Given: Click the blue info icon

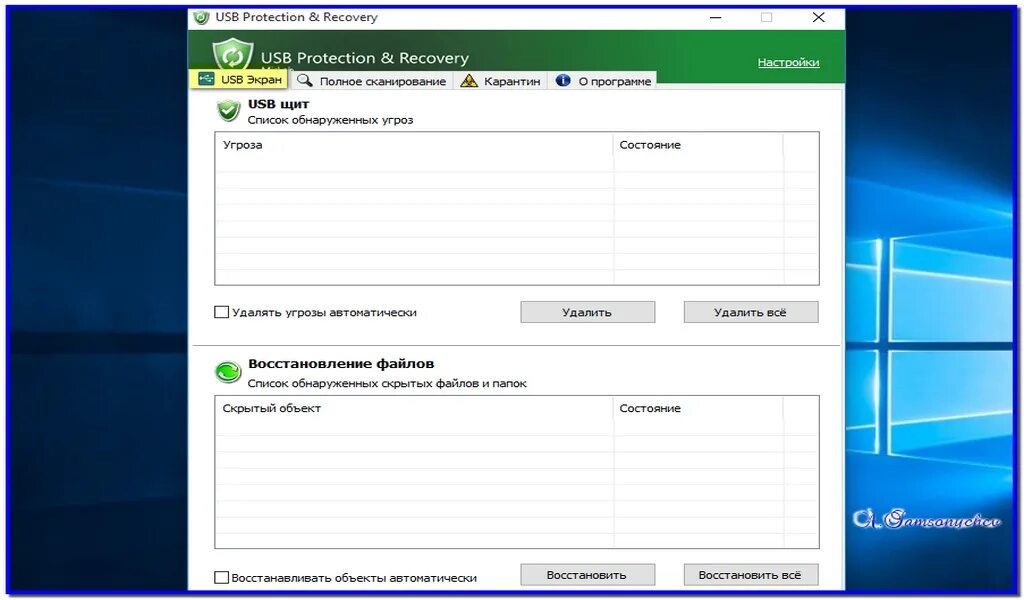Looking at the screenshot, I should pos(563,80).
